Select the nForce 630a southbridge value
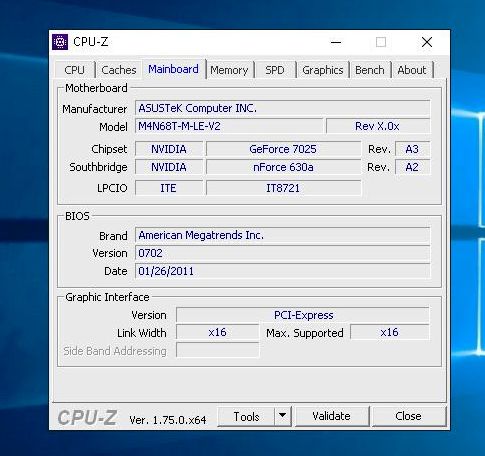This screenshot has height=456, width=485. tap(283, 167)
